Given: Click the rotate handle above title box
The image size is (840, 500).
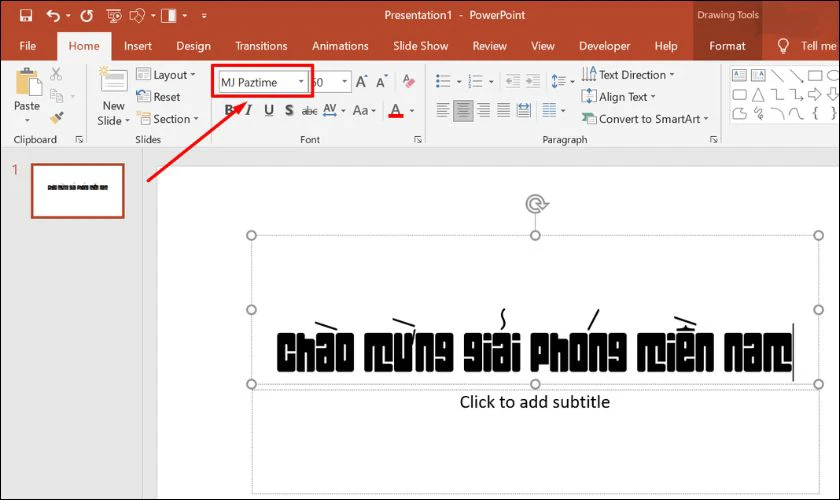Looking at the screenshot, I should click(x=536, y=204).
